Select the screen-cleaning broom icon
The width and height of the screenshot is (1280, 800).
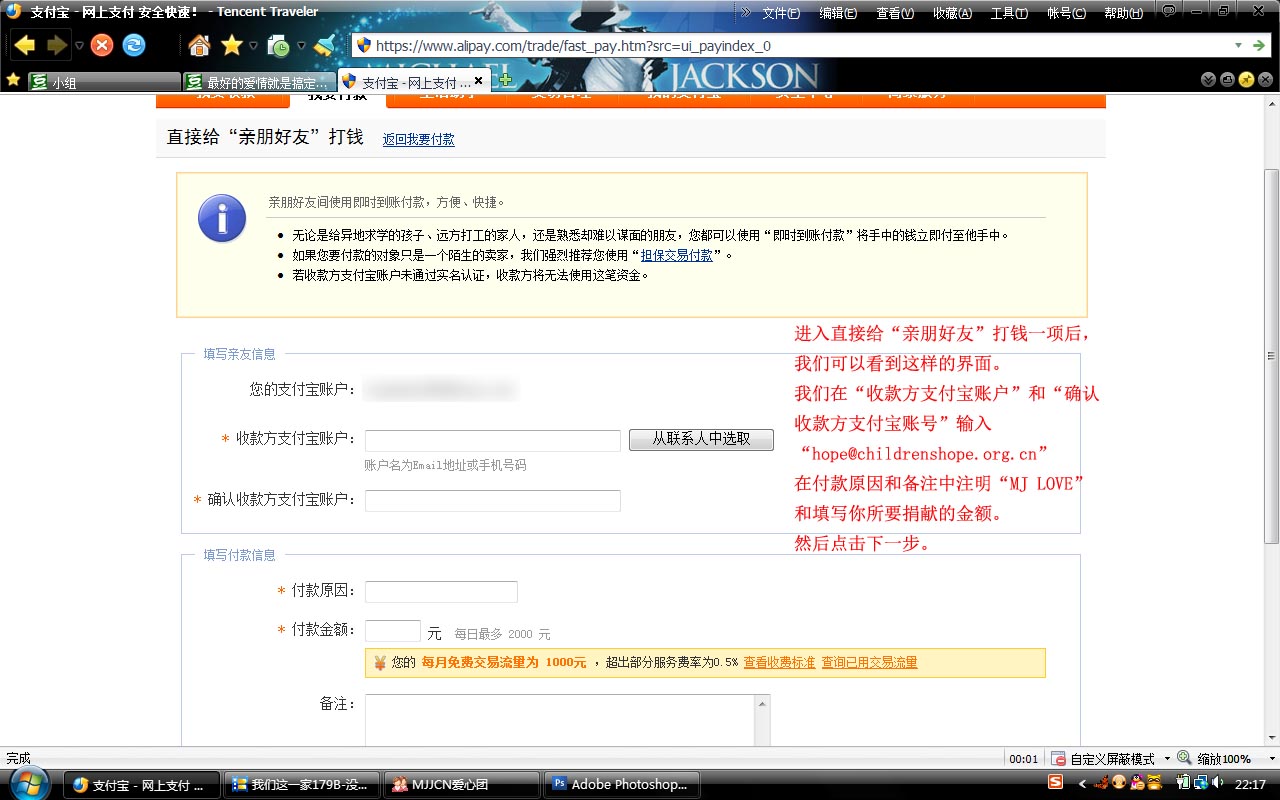tap(322, 45)
